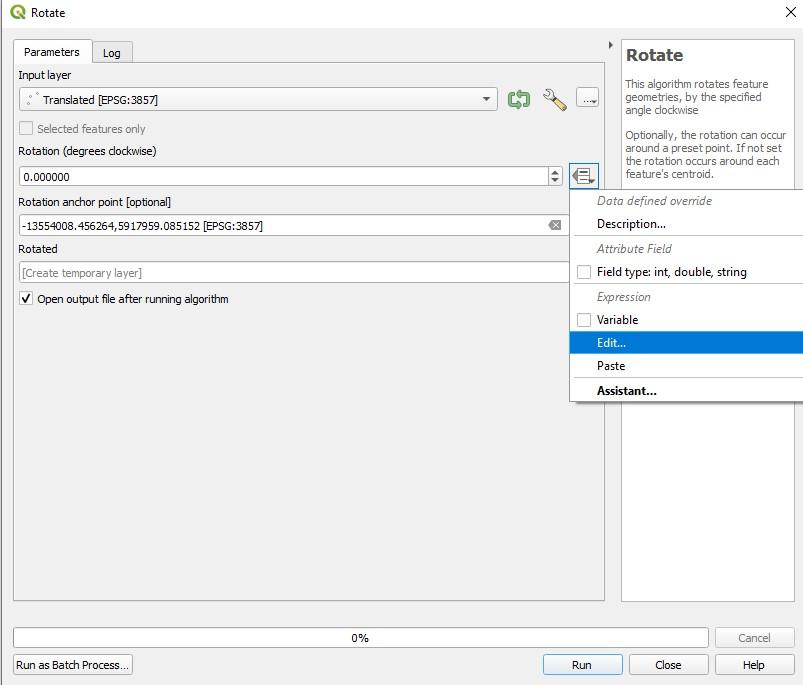Switch to the Log tab

point(112,53)
